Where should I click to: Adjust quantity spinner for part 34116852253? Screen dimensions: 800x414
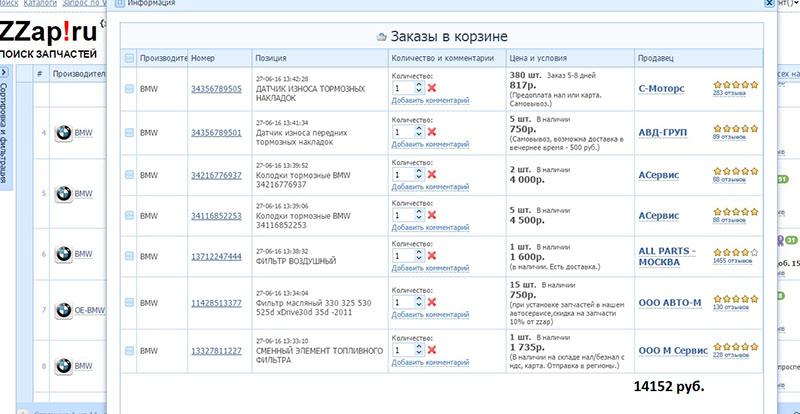419,215
